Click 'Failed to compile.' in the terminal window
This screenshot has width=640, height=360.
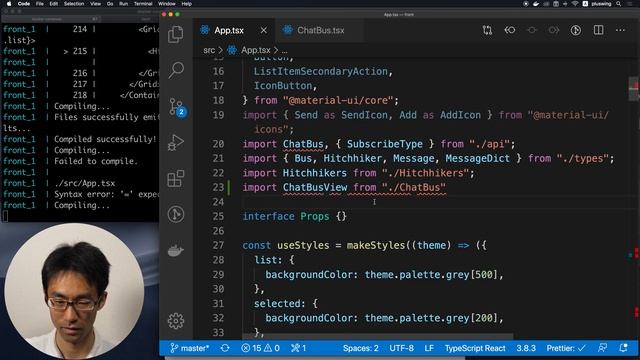[x=96, y=161]
